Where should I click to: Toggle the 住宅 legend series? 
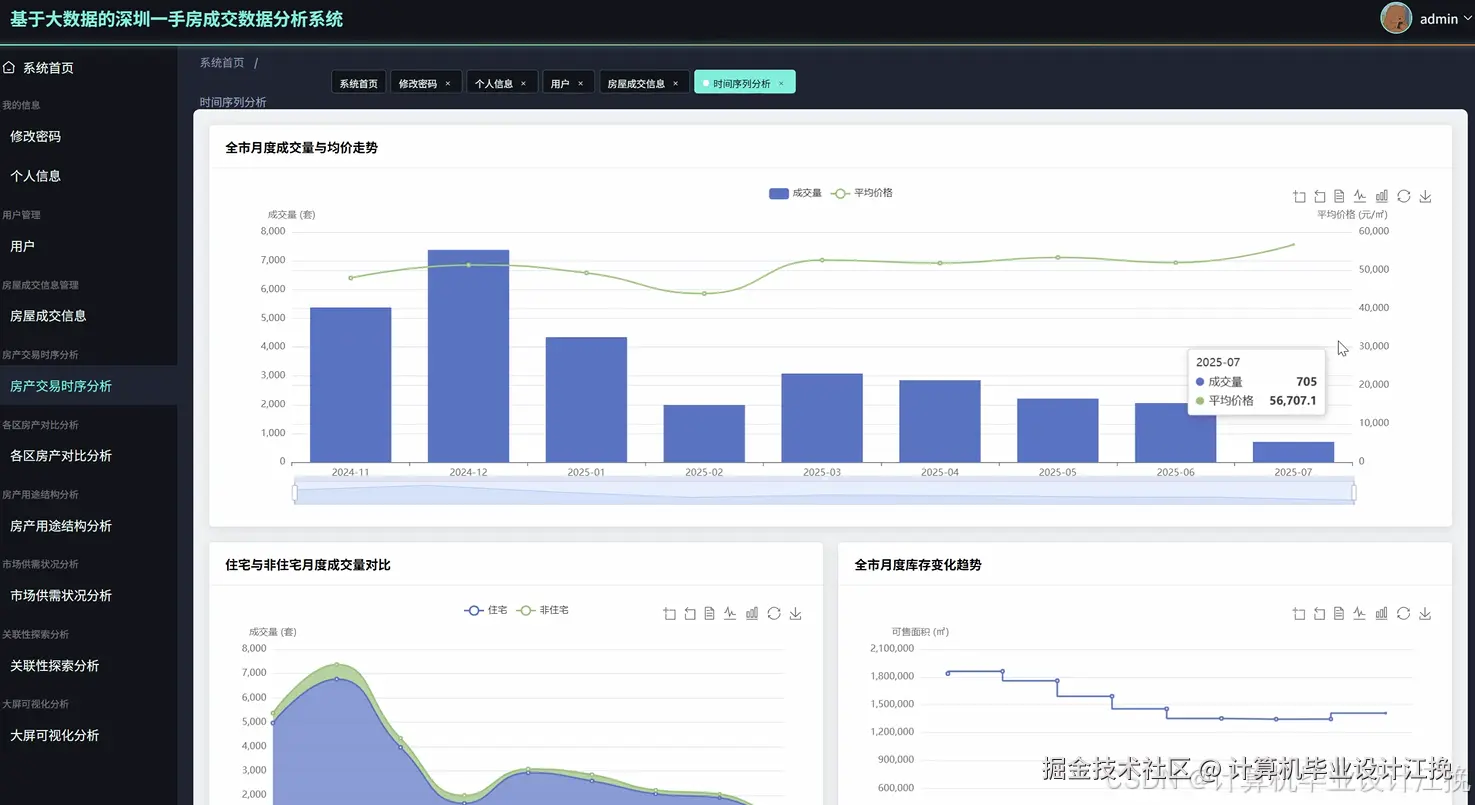(486, 610)
